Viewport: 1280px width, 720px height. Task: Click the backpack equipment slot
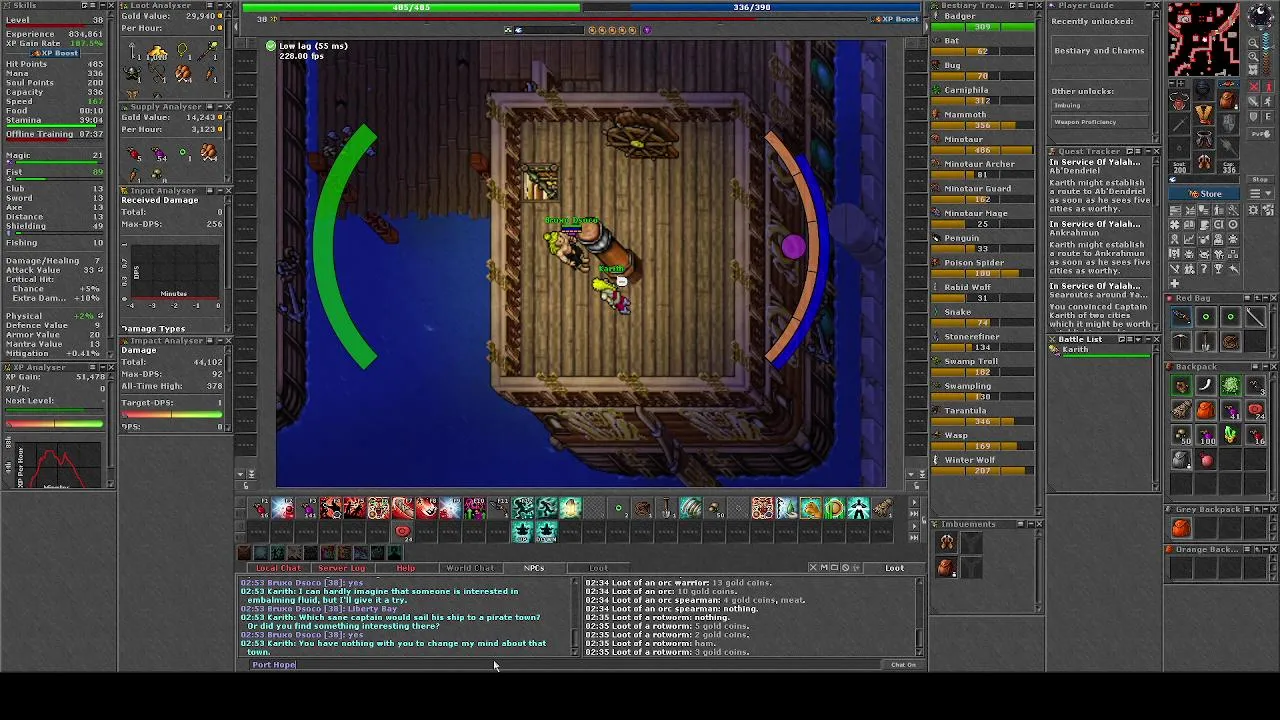(x=1228, y=99)
